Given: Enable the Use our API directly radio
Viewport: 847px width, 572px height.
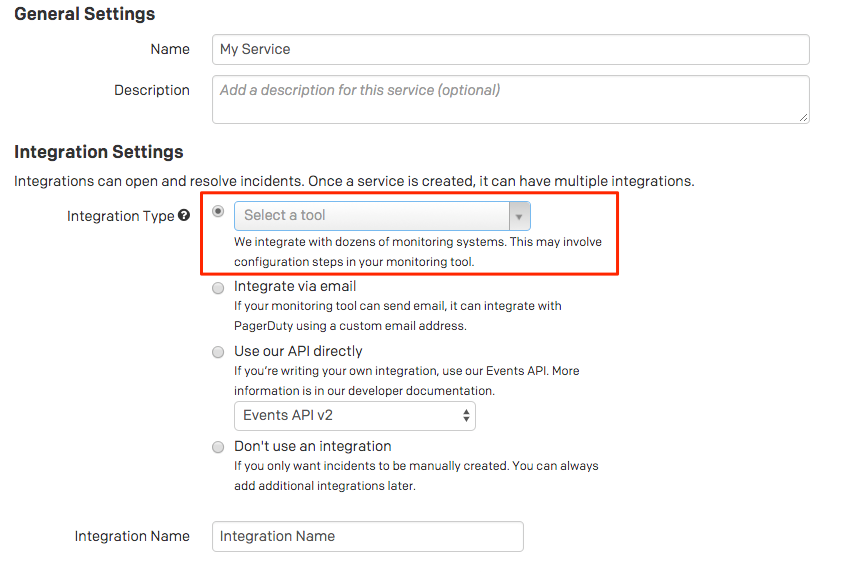Looking at the screenshot, I should pyautogui.click(x=218, y=352).
